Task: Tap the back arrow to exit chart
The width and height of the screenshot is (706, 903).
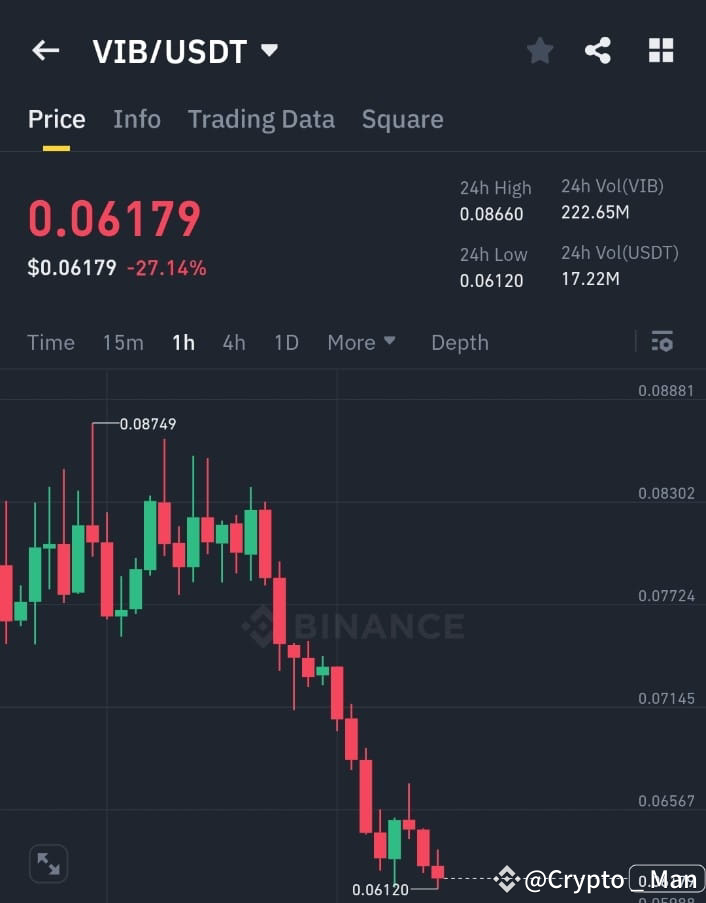Action: 45,50
